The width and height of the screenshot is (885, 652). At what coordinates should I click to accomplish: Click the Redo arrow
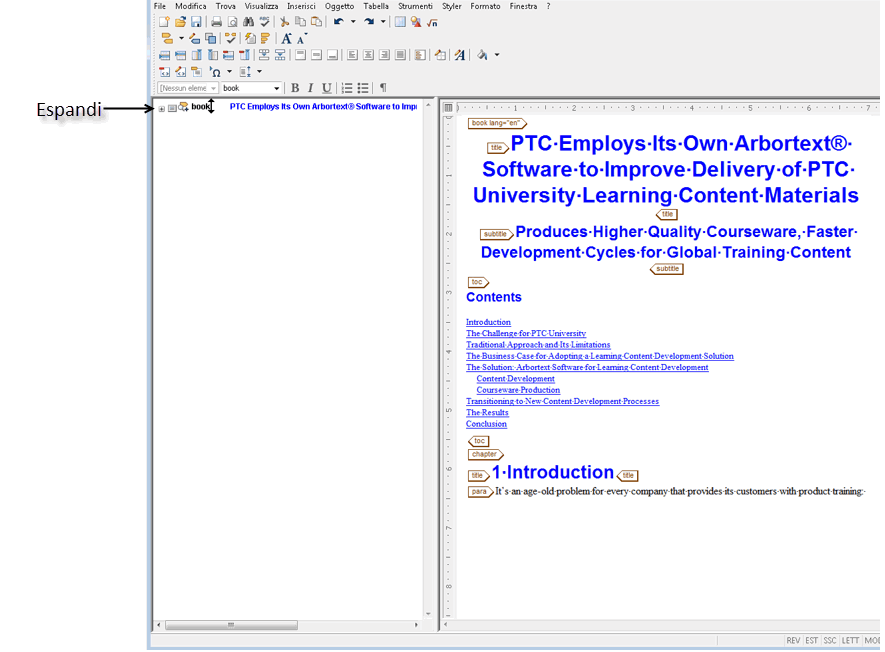369,22
